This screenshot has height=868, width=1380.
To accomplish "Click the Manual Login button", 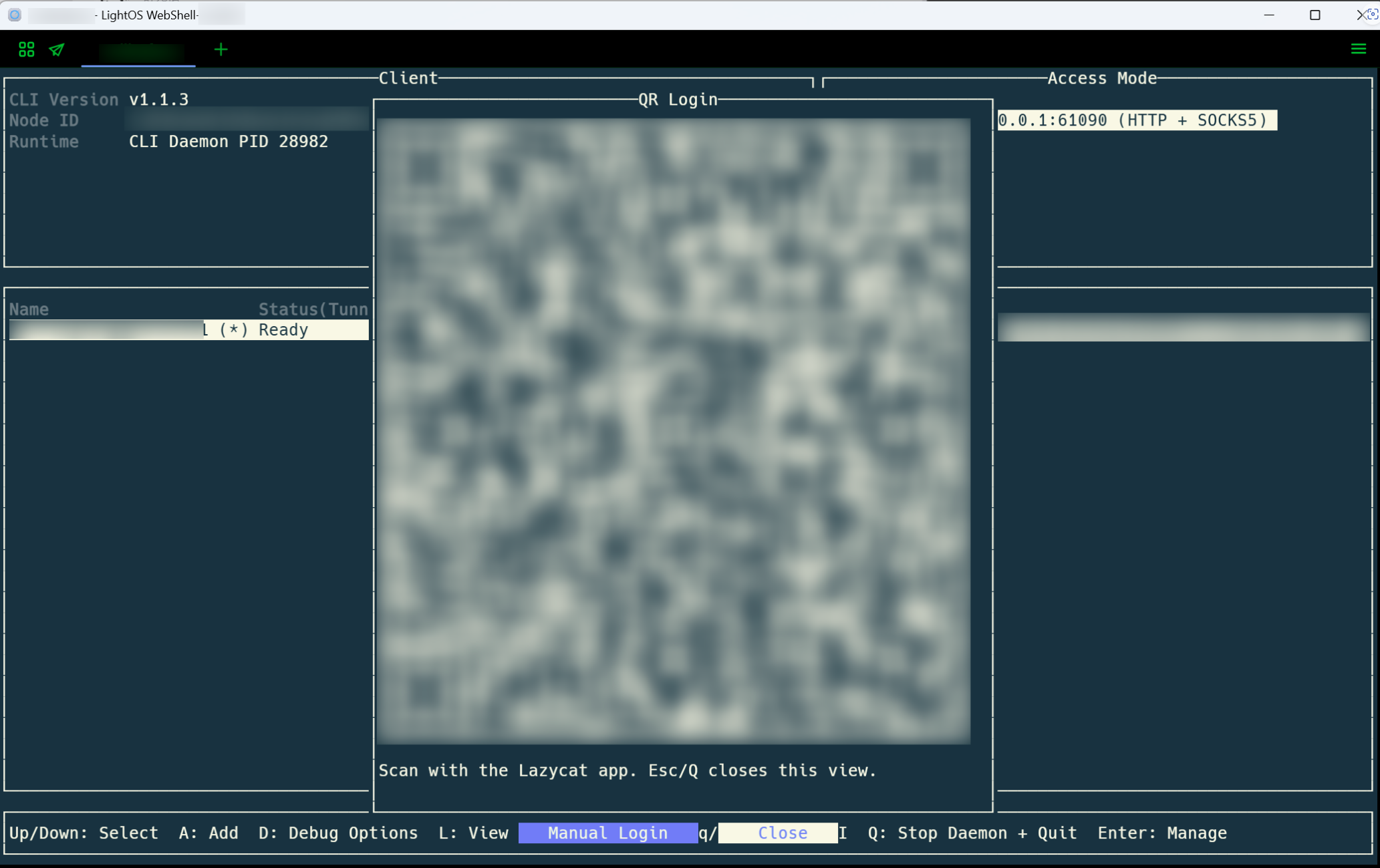I will [x=608, y=833].
